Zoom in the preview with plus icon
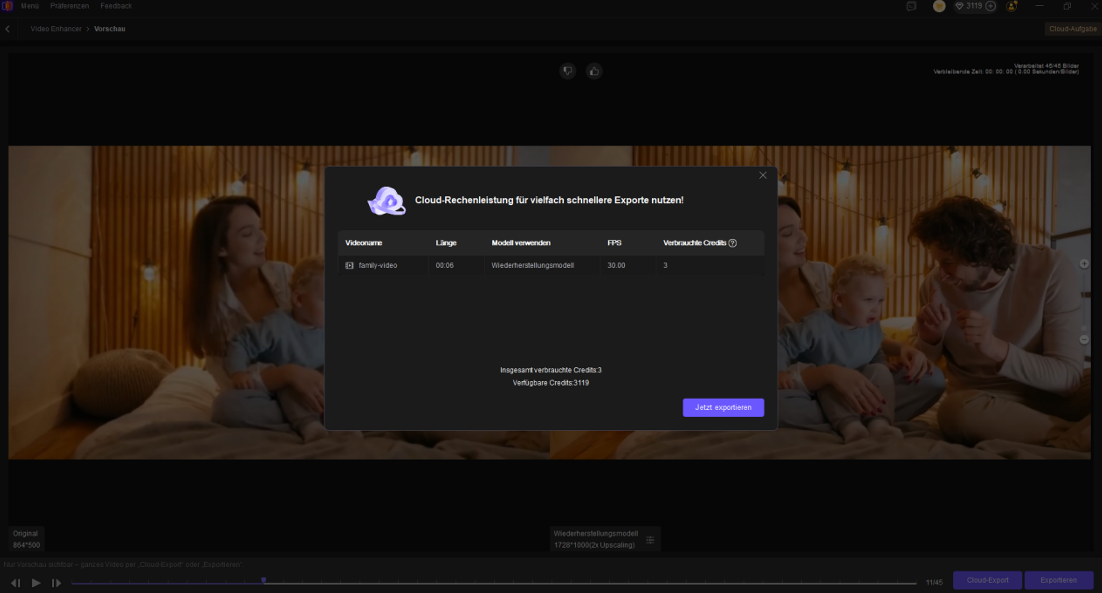 pos(1084,264)
